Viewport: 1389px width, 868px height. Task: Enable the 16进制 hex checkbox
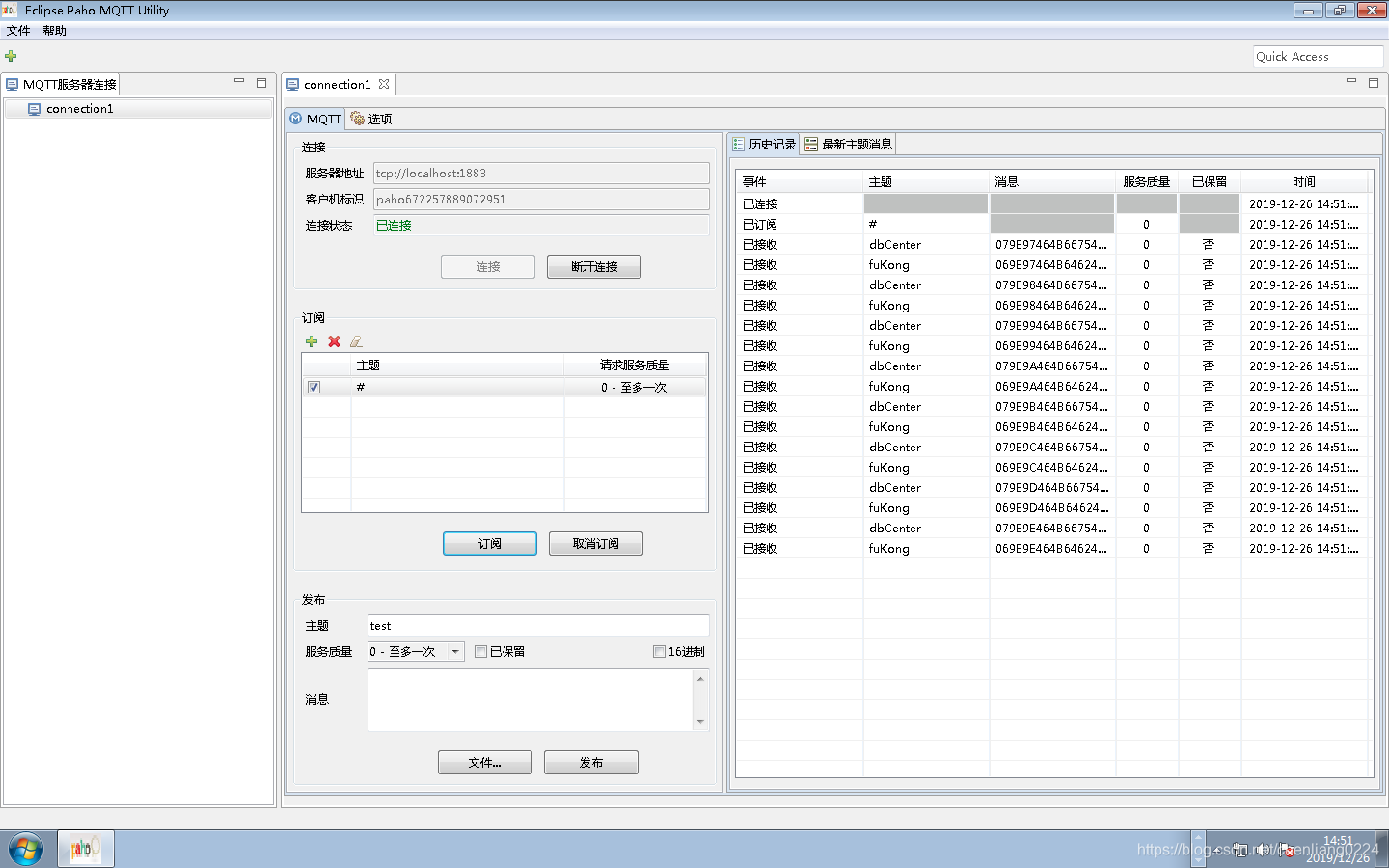point(659,652)
